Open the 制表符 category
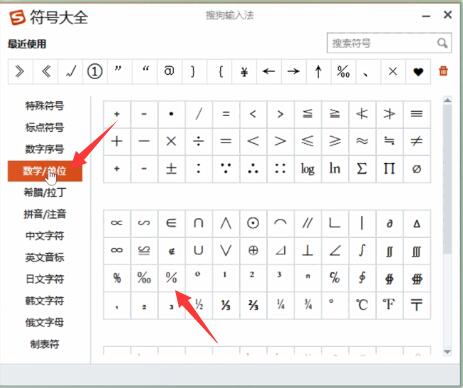Viewport: 463px width, 388px height. (x=45, y=344)
